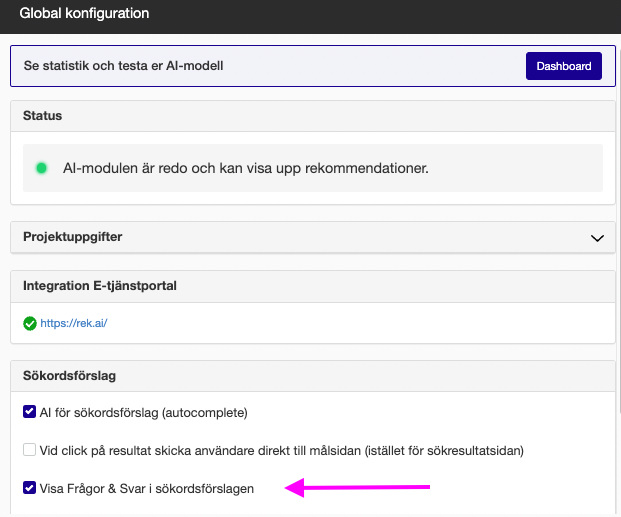Enable the Vid click på resultat checkbox
This screenshot has height=517, width=621.
coord(29,450)
